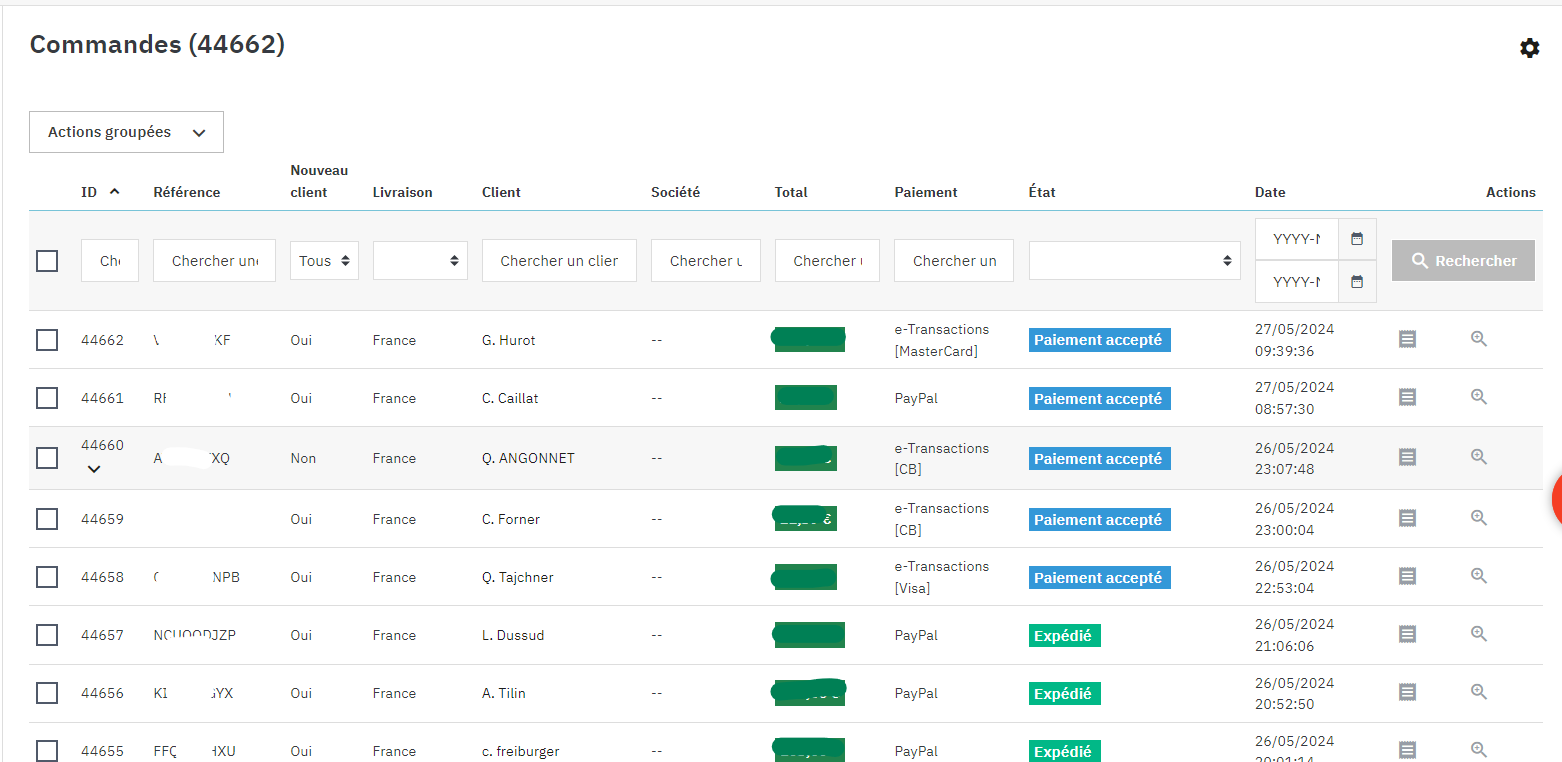Image resolution: width=1562 pixels, height=762 pixels.
Task: Focus the Paiement search input field
Action: (954, 261)
